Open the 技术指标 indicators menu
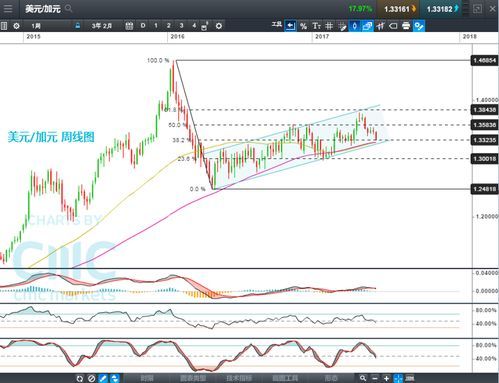The image size is (499, 383). click(239, 378)
